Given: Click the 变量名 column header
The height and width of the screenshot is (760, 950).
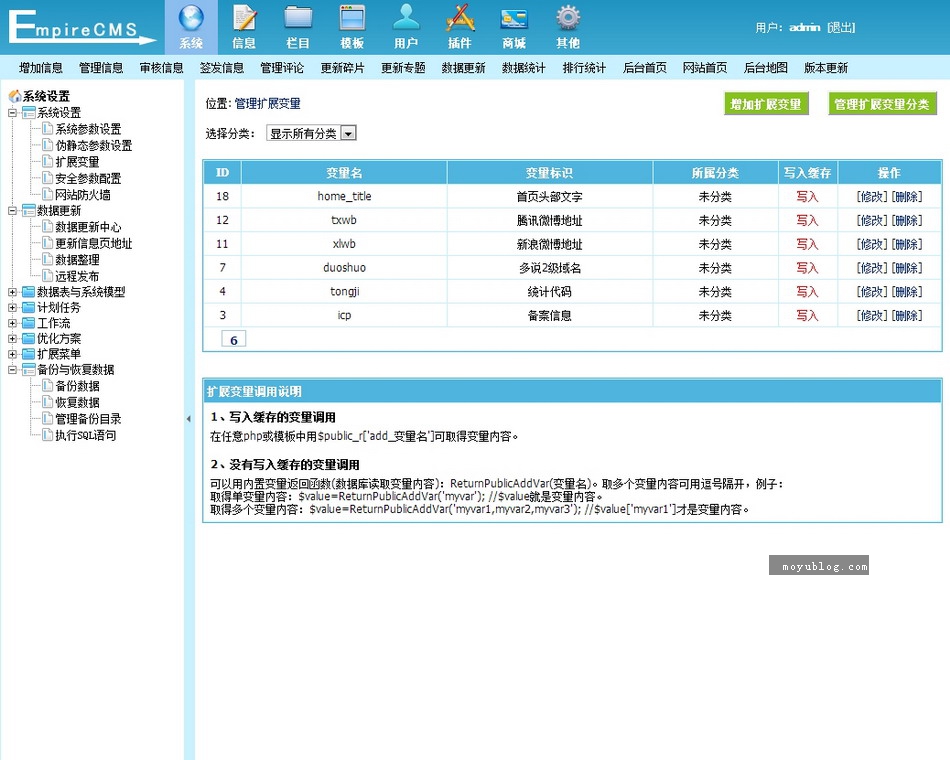Looking at the screenshot, I should click(344, 173).
